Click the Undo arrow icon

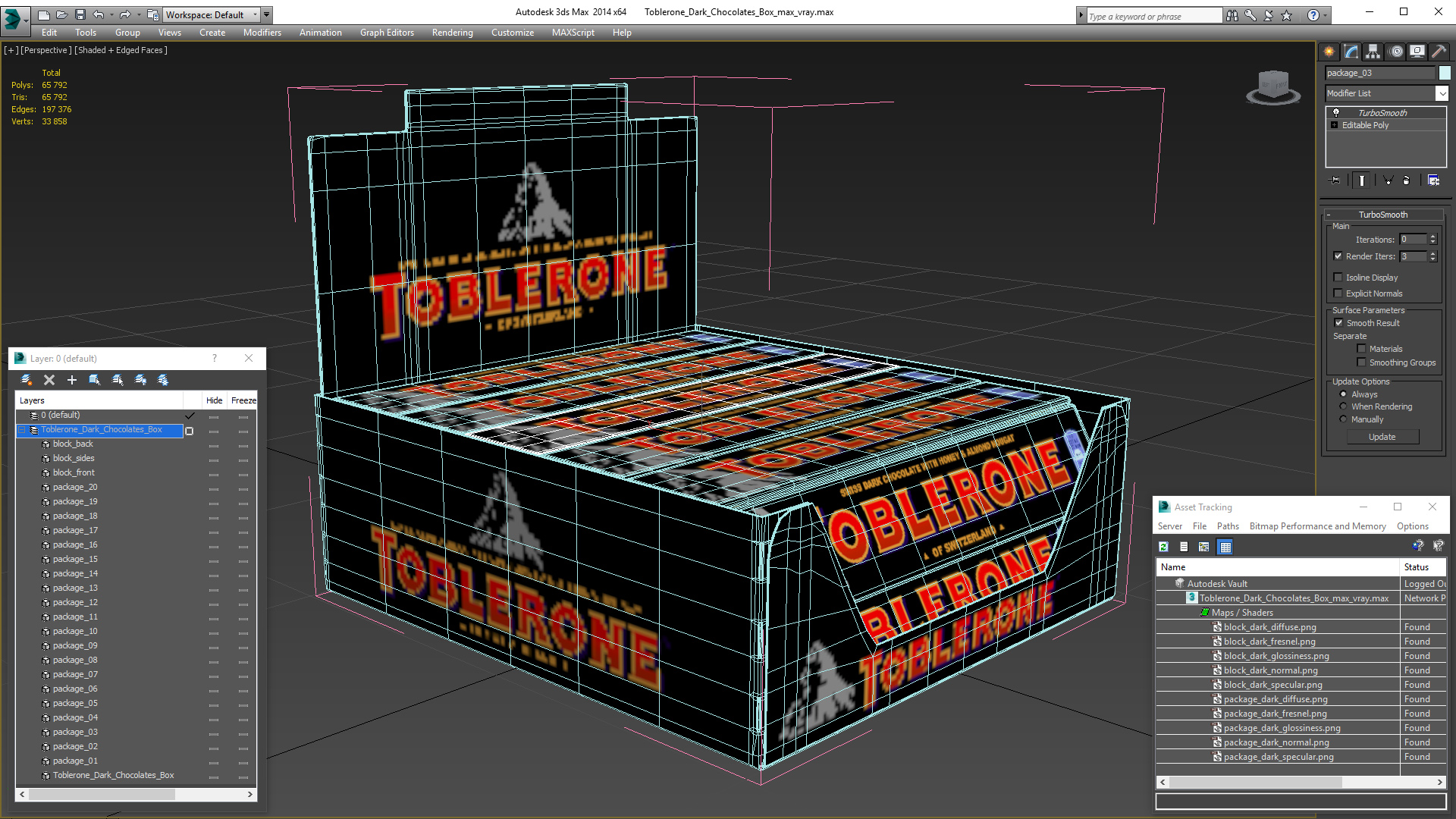coord(98,14)
